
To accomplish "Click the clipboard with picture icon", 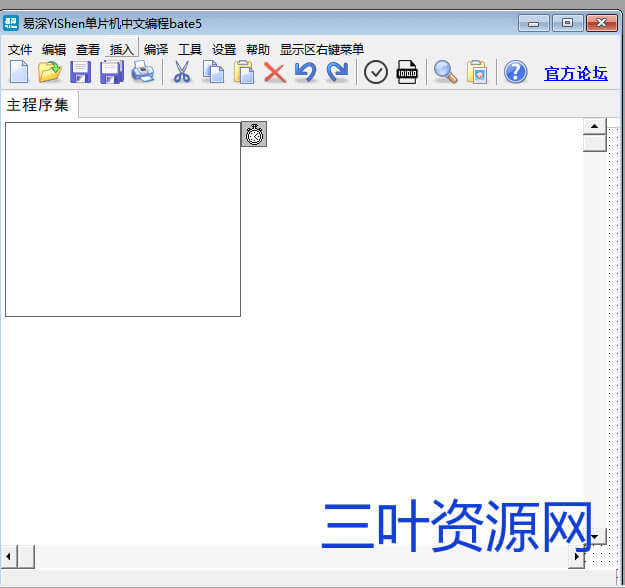I will click(x=477, y=72).
